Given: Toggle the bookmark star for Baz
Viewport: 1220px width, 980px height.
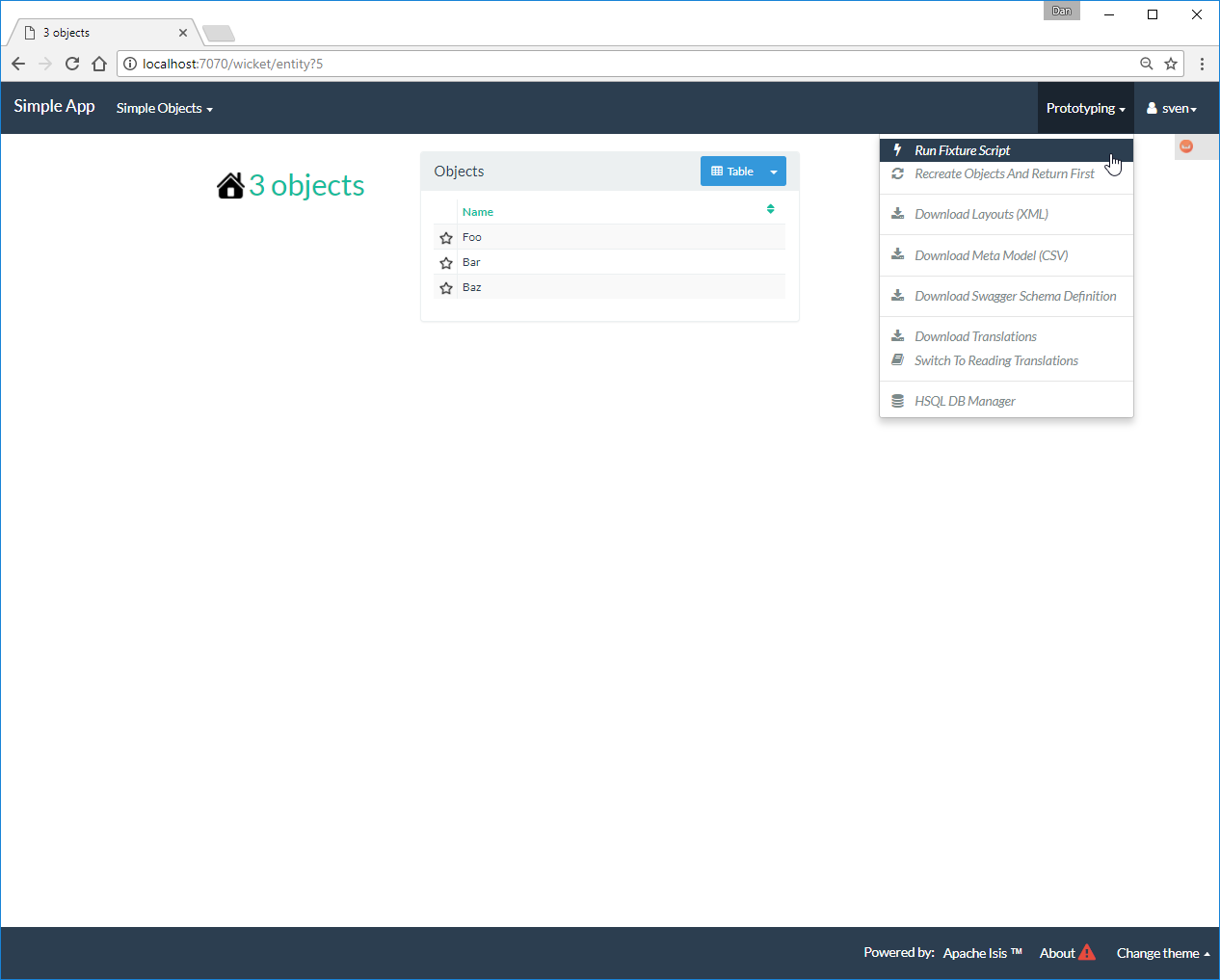Looking at the screenshot, I should pyautogui.click(x=446, y=288).
